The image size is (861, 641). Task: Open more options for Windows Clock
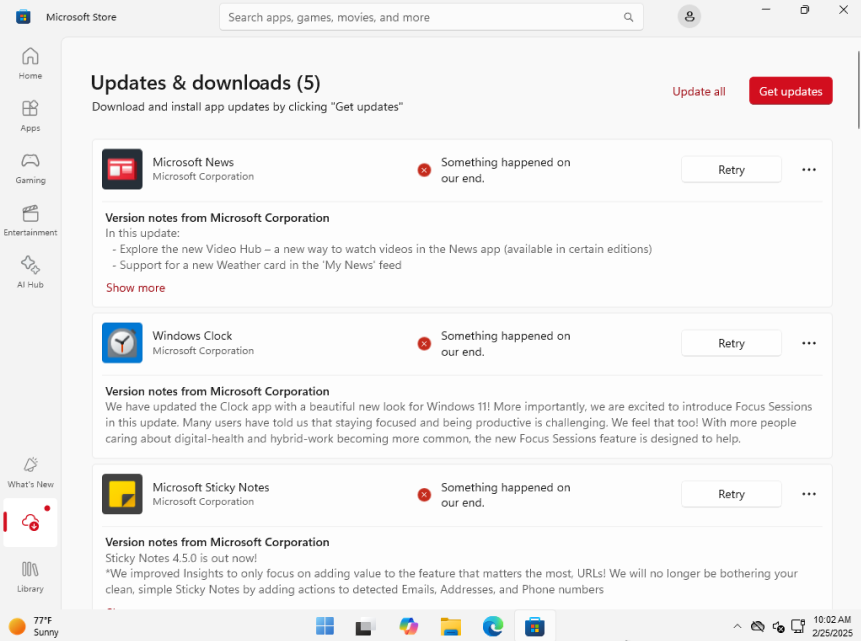(809, 343)
